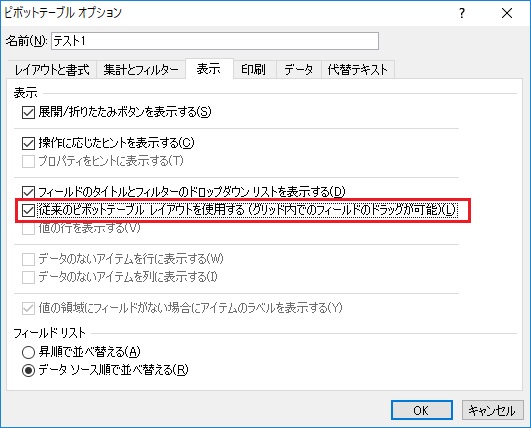531x428 pixels.
Task: Select 昇順で並べ替える radio button
Action: 28,352
